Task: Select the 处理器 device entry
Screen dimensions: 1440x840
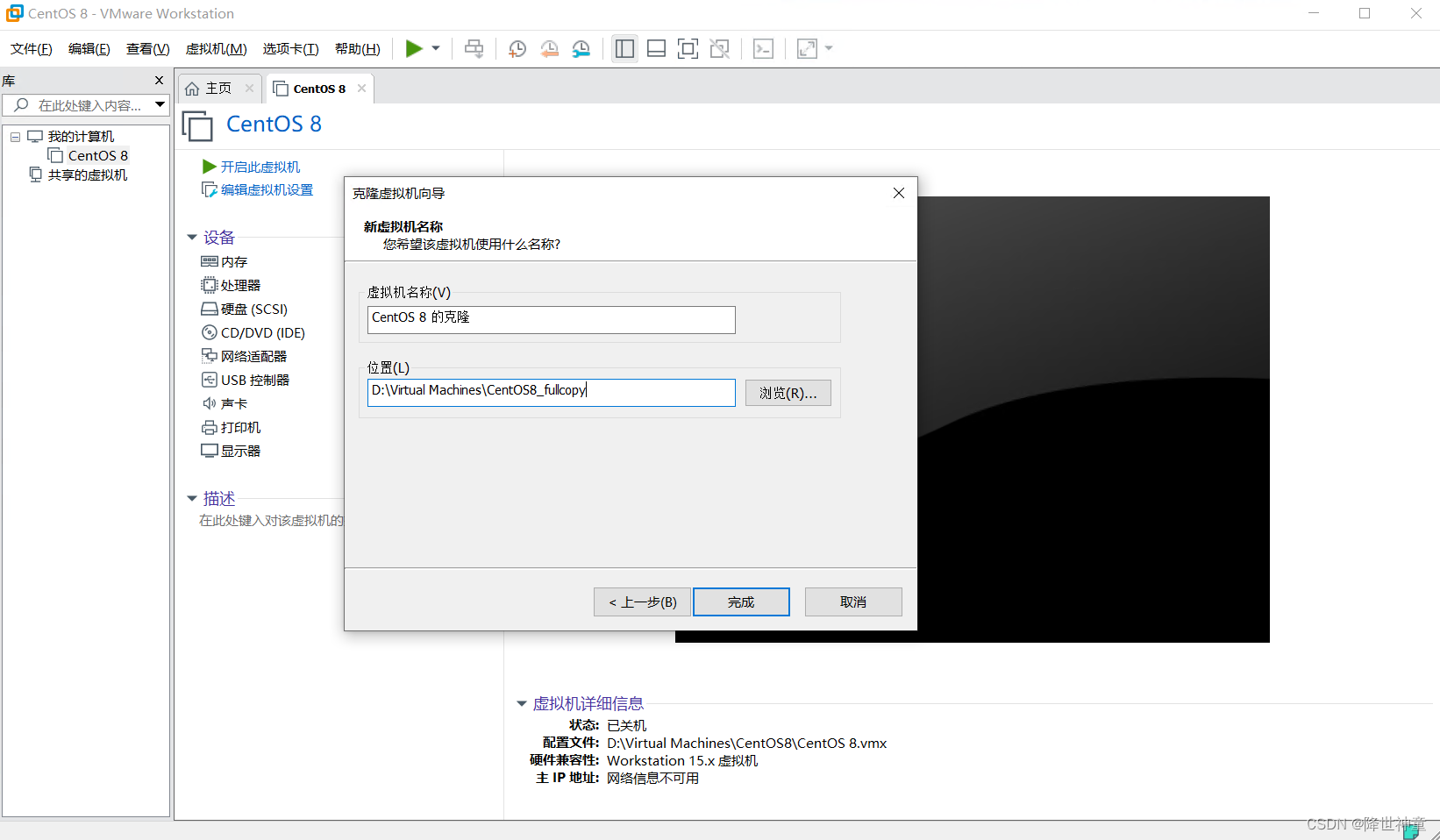Action: 232,285
